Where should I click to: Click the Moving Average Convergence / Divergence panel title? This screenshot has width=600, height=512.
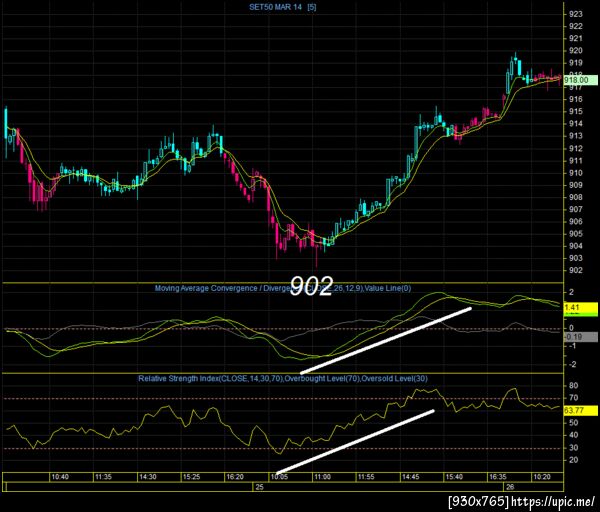pyautogui.click(x=283, y=288)
